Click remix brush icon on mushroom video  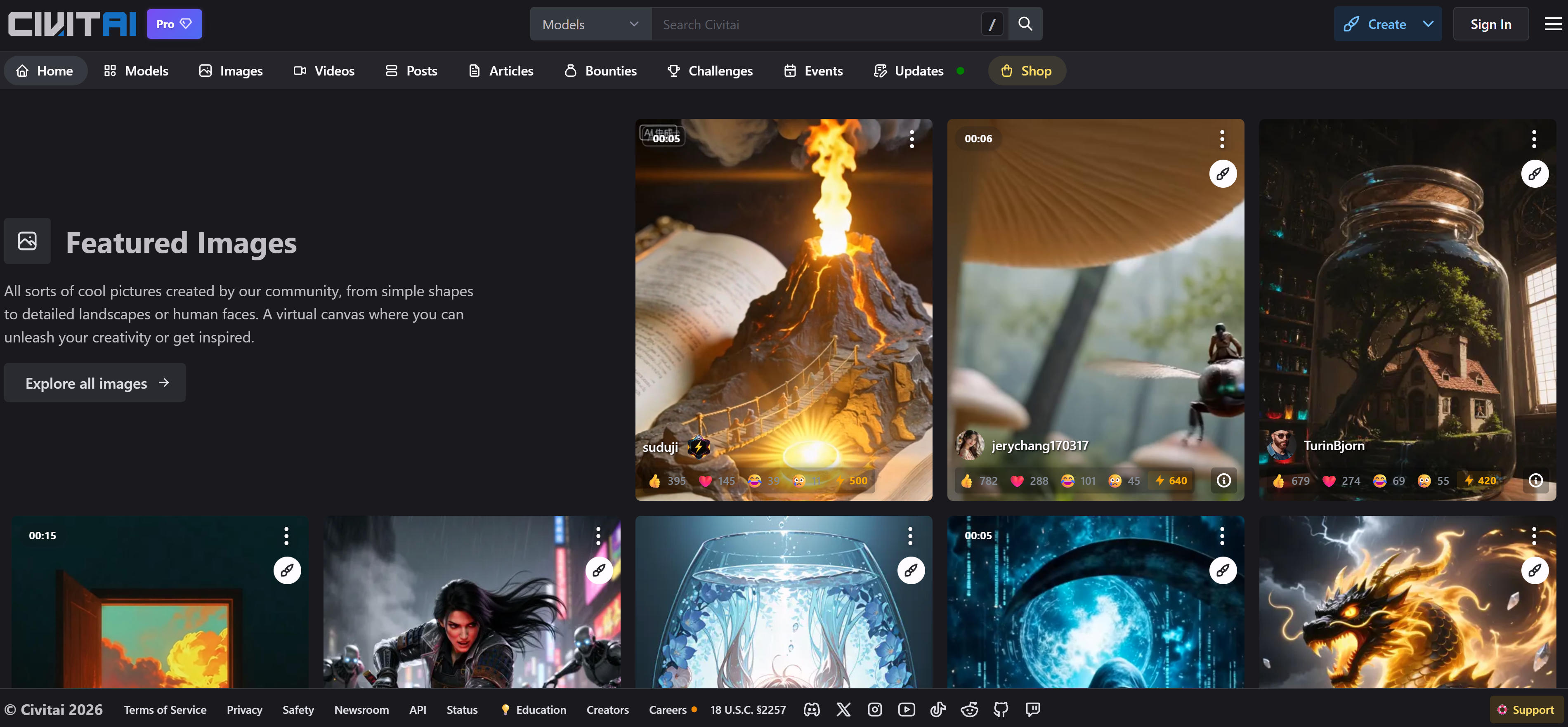pos(1222,174)
